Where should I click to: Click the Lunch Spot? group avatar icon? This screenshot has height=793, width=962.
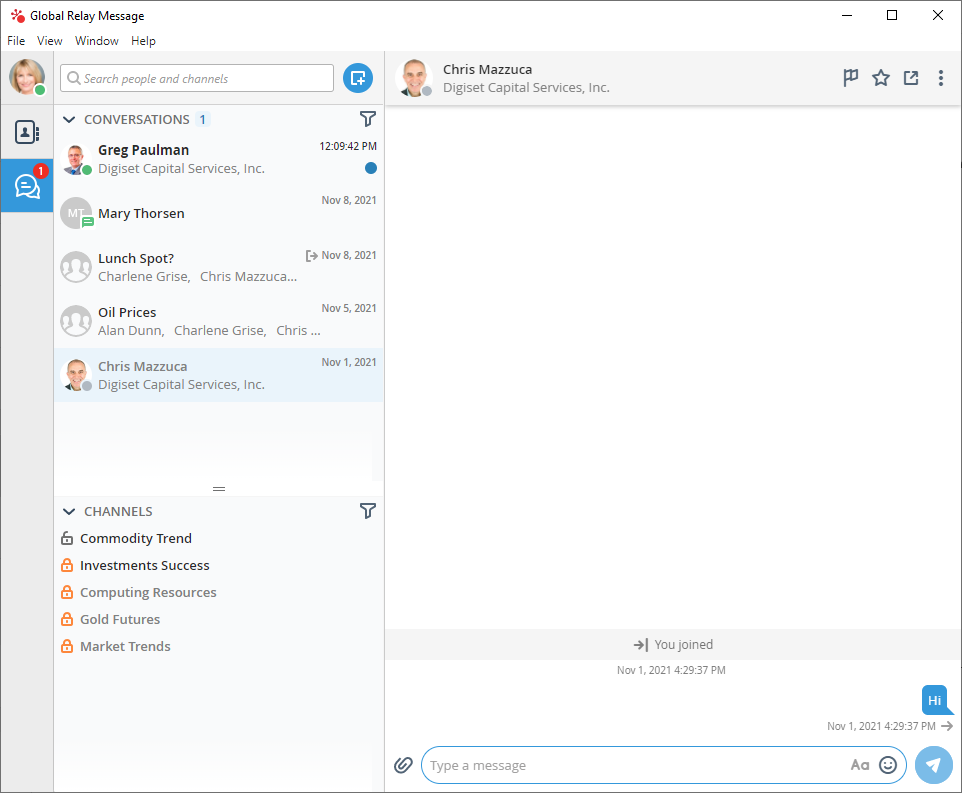tap(76, 267)
